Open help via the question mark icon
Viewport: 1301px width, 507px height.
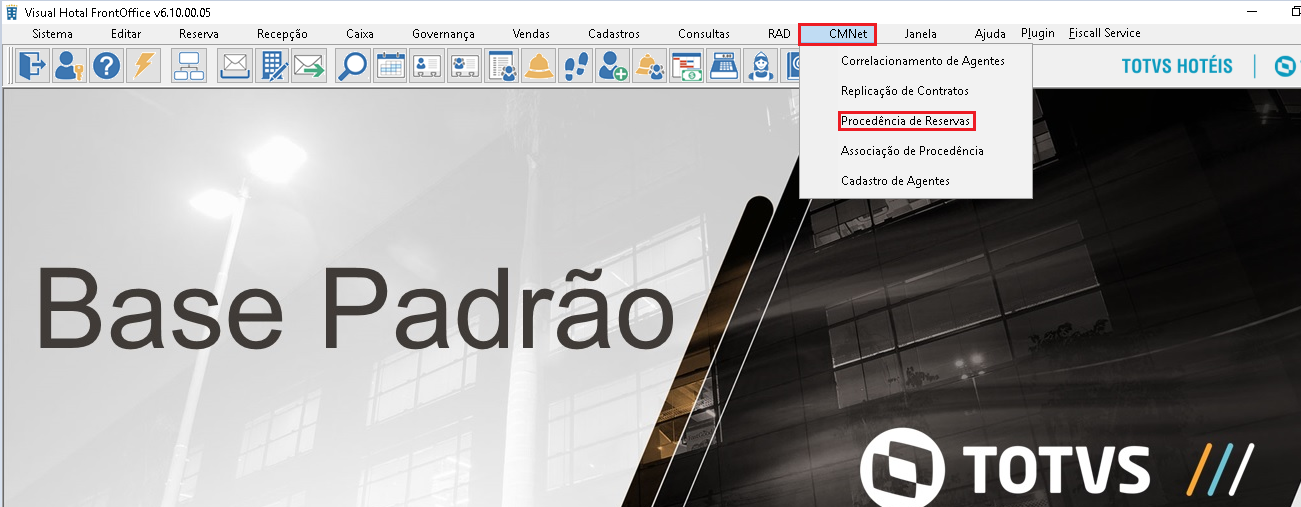coord(105,67)
